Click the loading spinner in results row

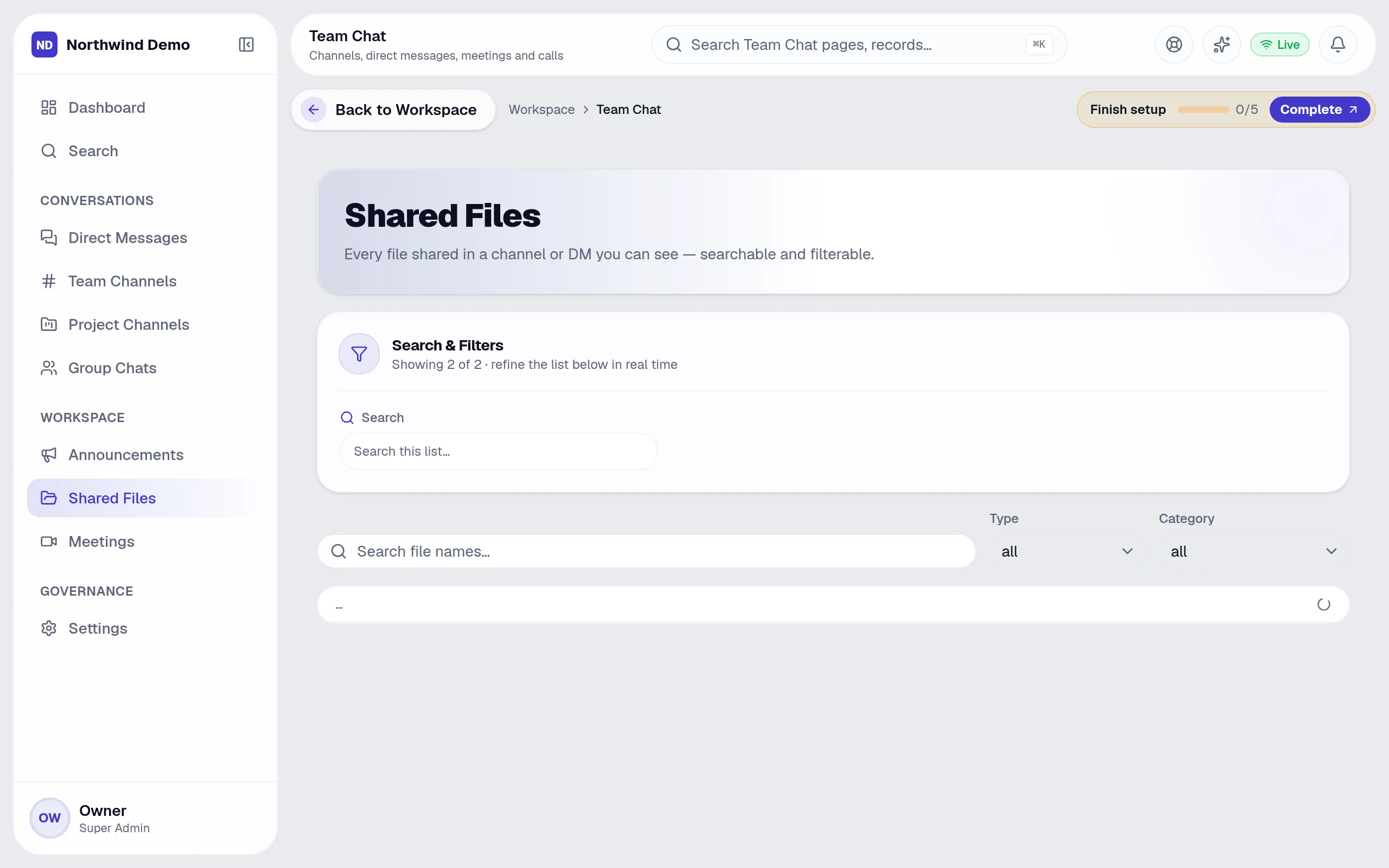[x=1323, y=604]
